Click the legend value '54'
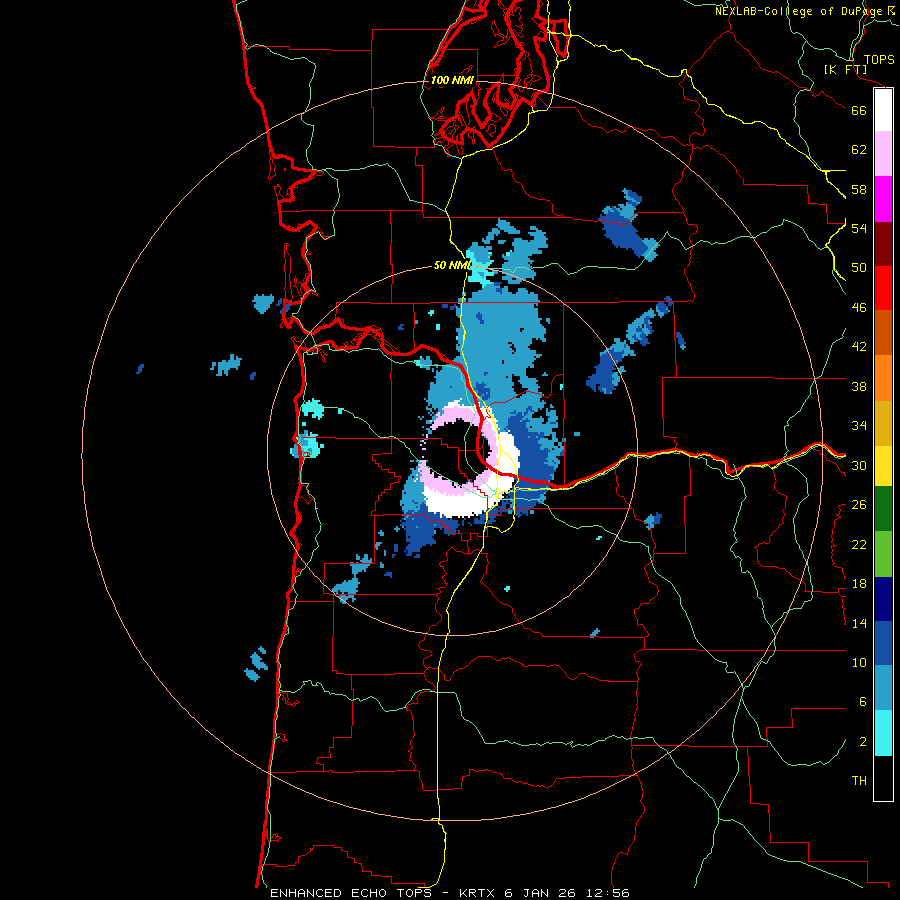The image size is (900, 900). click(x=859, y=228)
